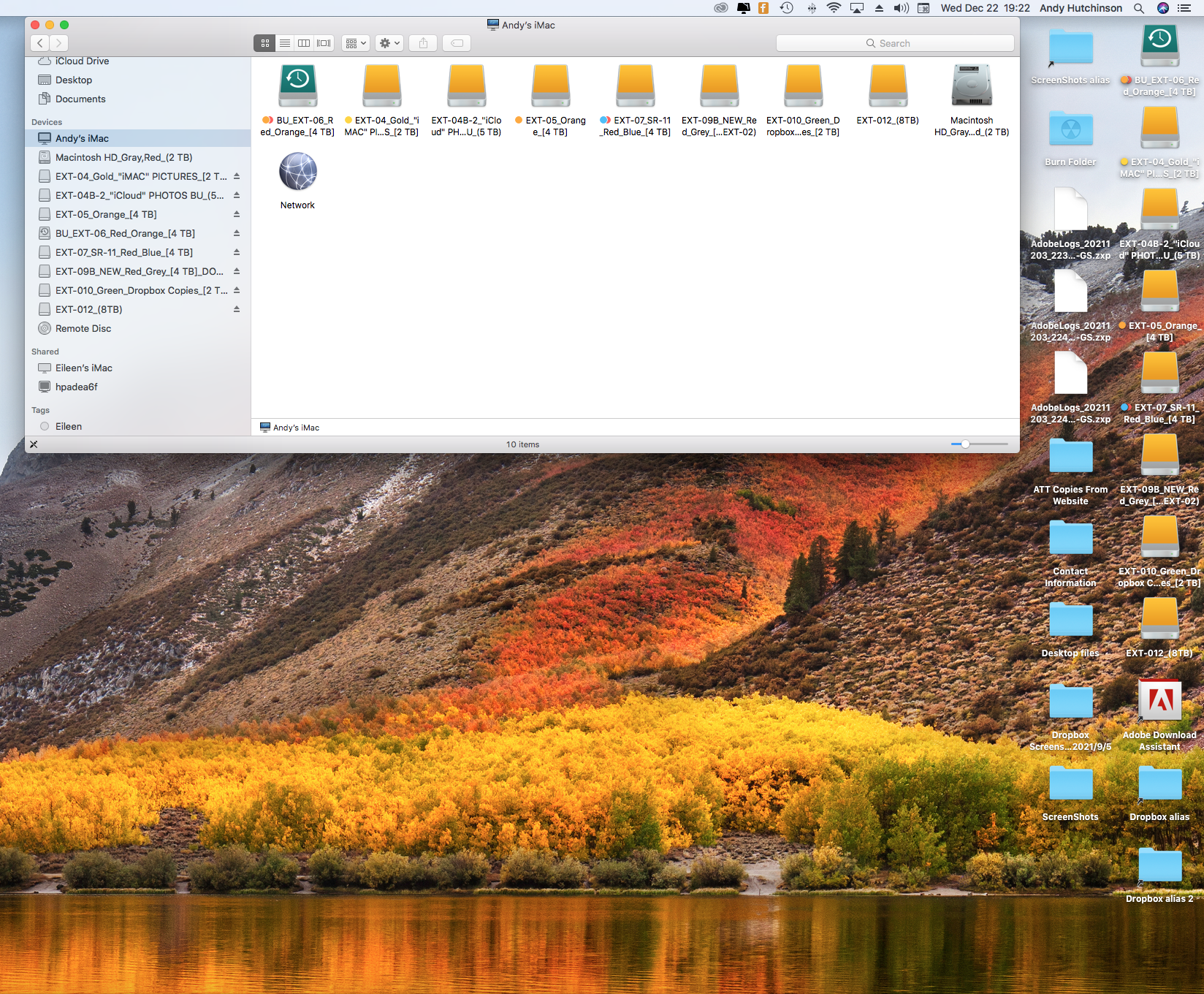Switch Finder to list view
Viewport: 1204px width, 994px height.
click(x=285, y=43)
